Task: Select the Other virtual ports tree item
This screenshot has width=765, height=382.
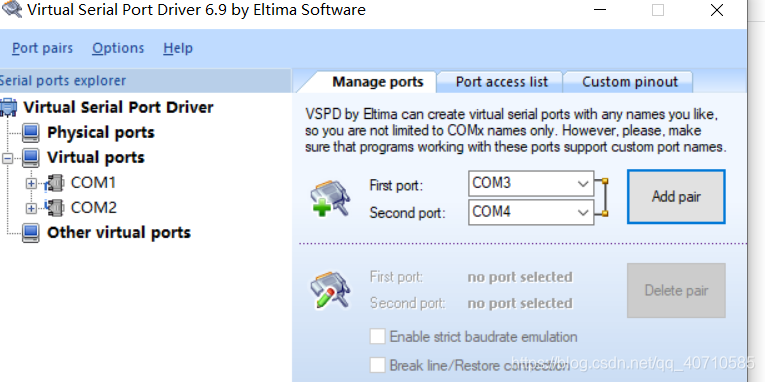Action: [119, 232]
